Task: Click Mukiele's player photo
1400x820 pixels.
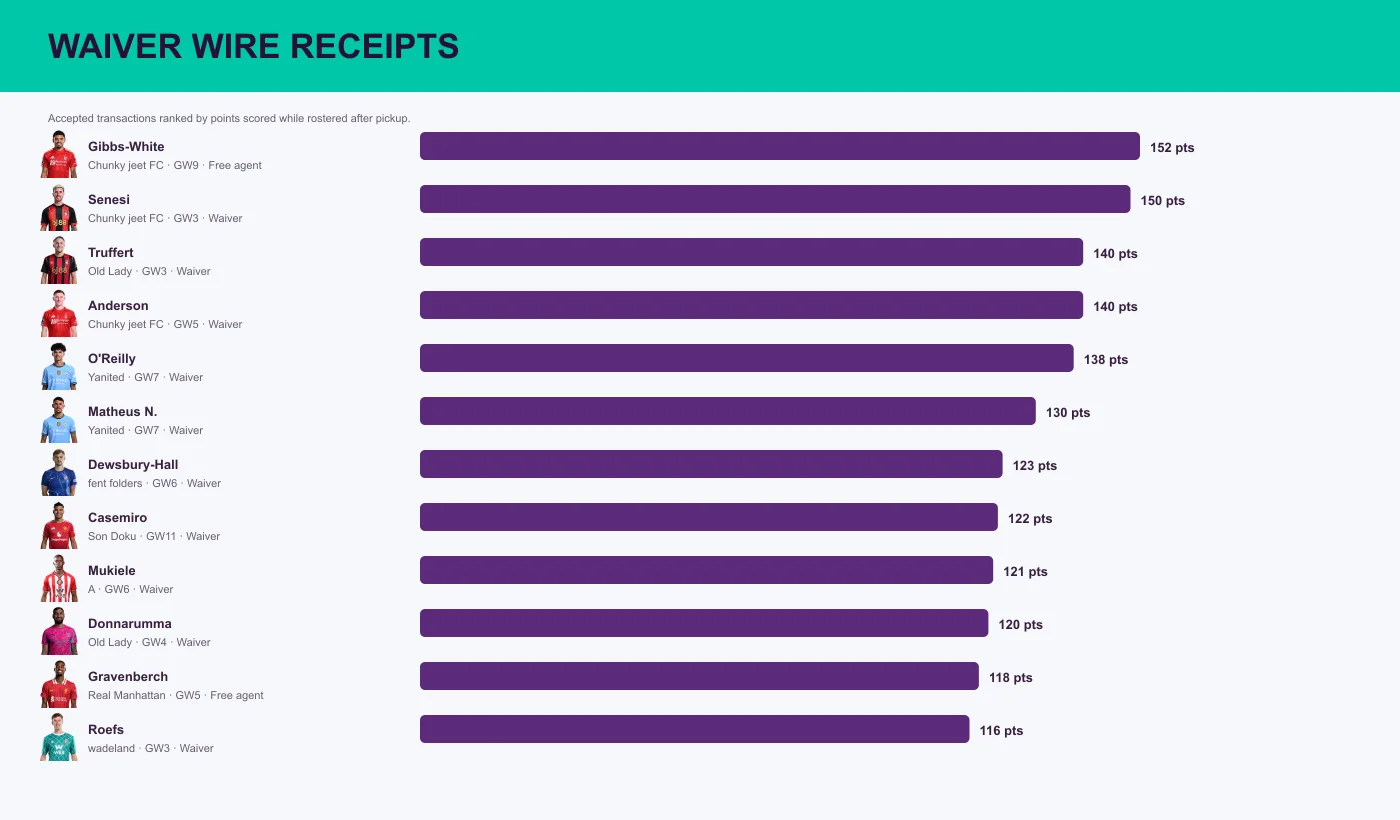Action: [59, 578]
